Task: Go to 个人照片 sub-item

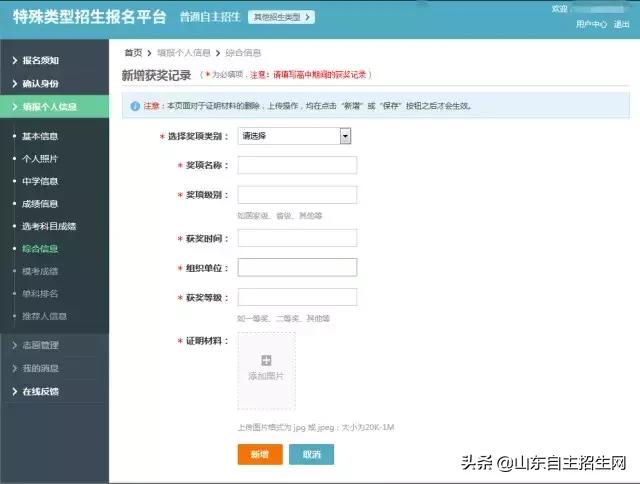Action: click(x=40, y=159)
